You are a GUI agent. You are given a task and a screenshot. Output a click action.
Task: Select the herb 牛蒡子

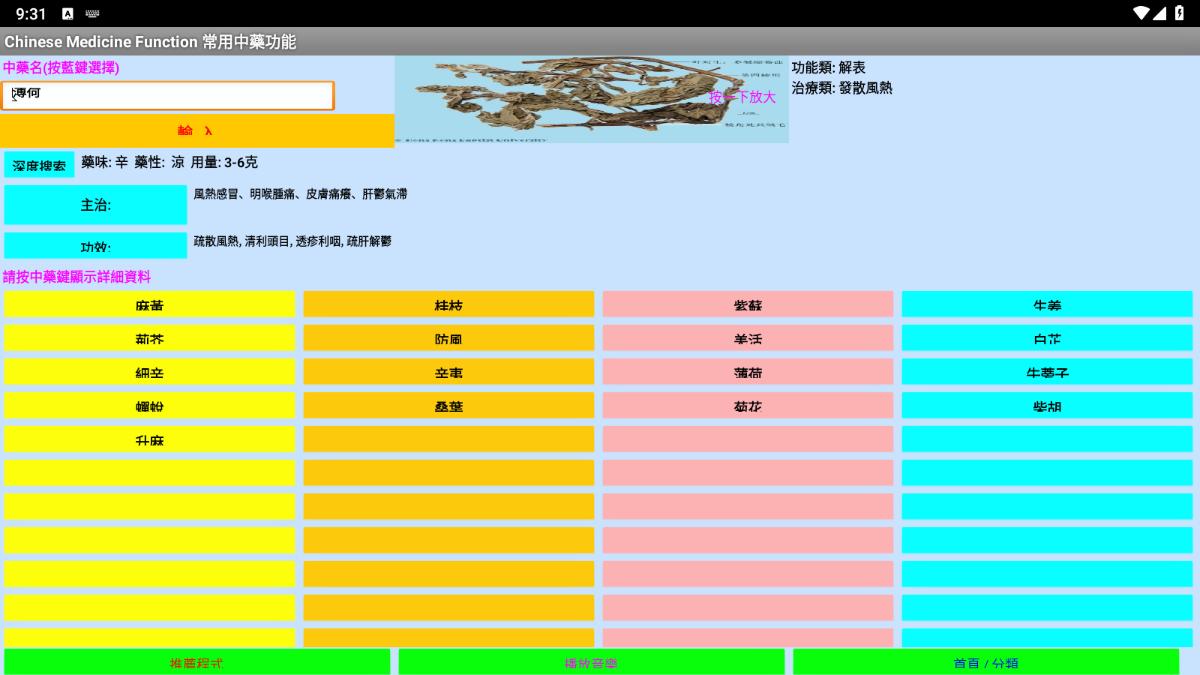1047,372
